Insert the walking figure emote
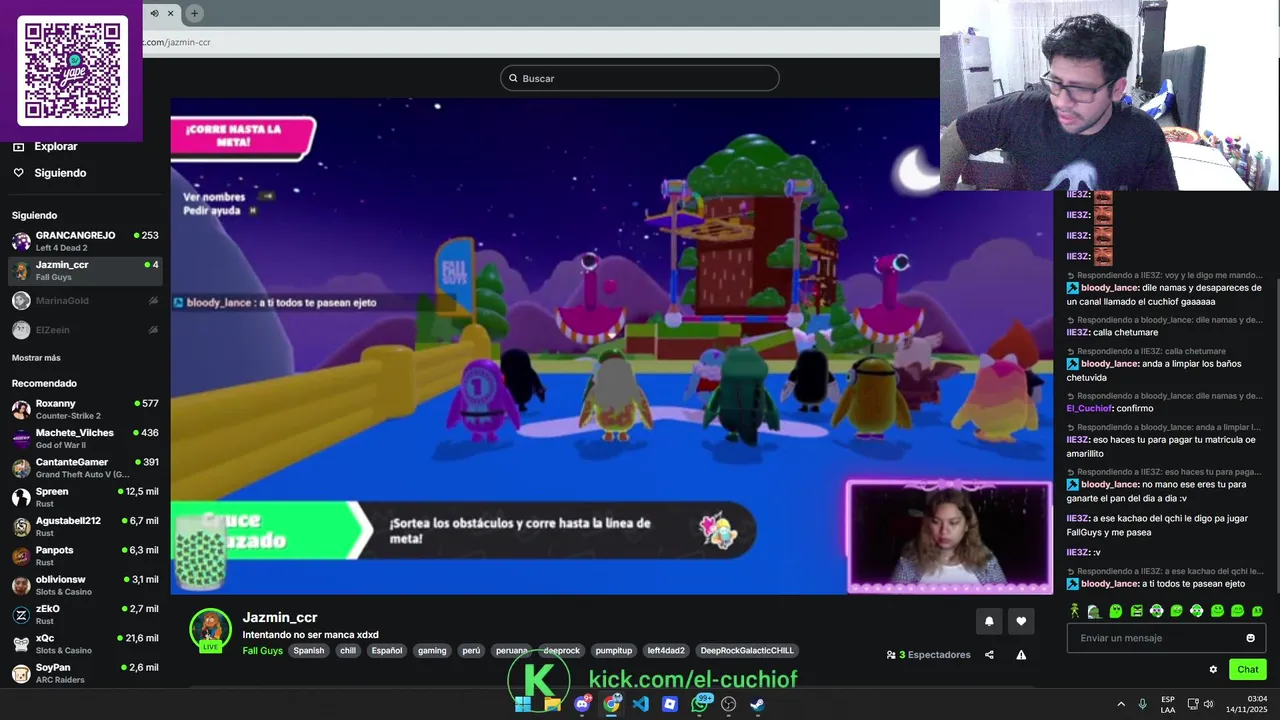Viewport: 1280px width, 720px height. pyautogui.click(x=1075, y=610)
